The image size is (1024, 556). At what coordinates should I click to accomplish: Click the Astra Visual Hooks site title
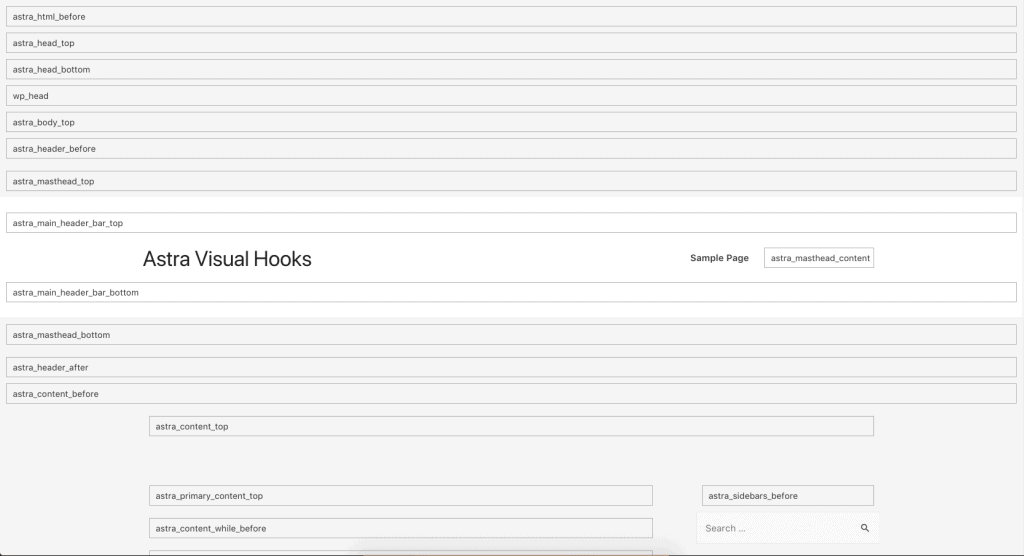tap(227, 259)
